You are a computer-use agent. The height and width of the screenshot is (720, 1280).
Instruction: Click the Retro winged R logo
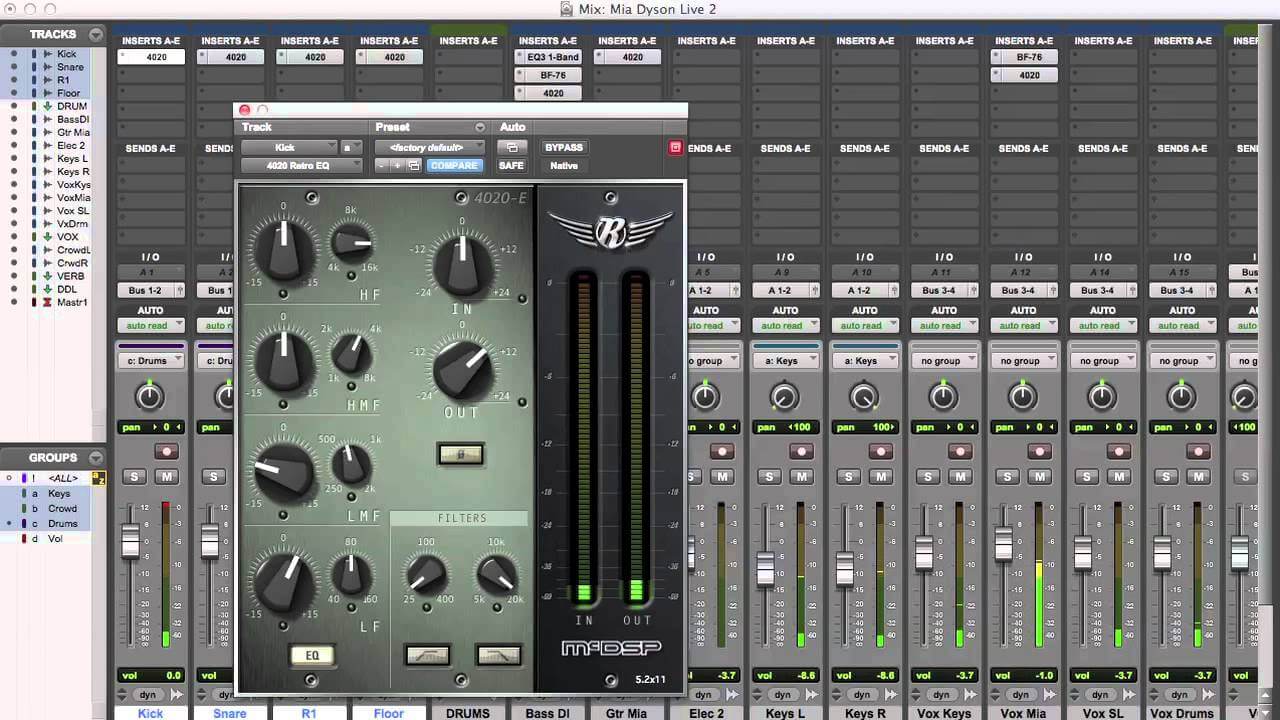(610, 230)
